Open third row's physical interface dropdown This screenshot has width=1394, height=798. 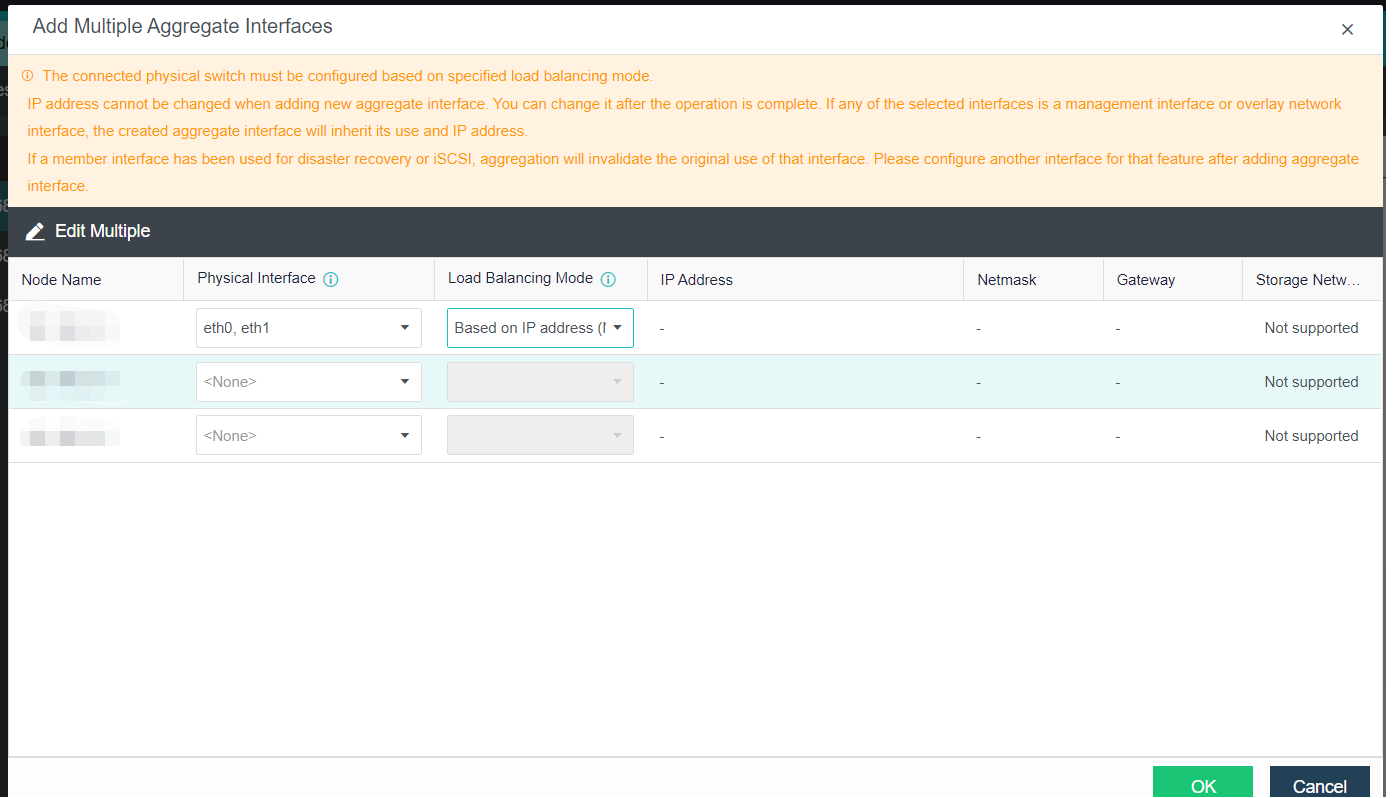coord(308,436)
